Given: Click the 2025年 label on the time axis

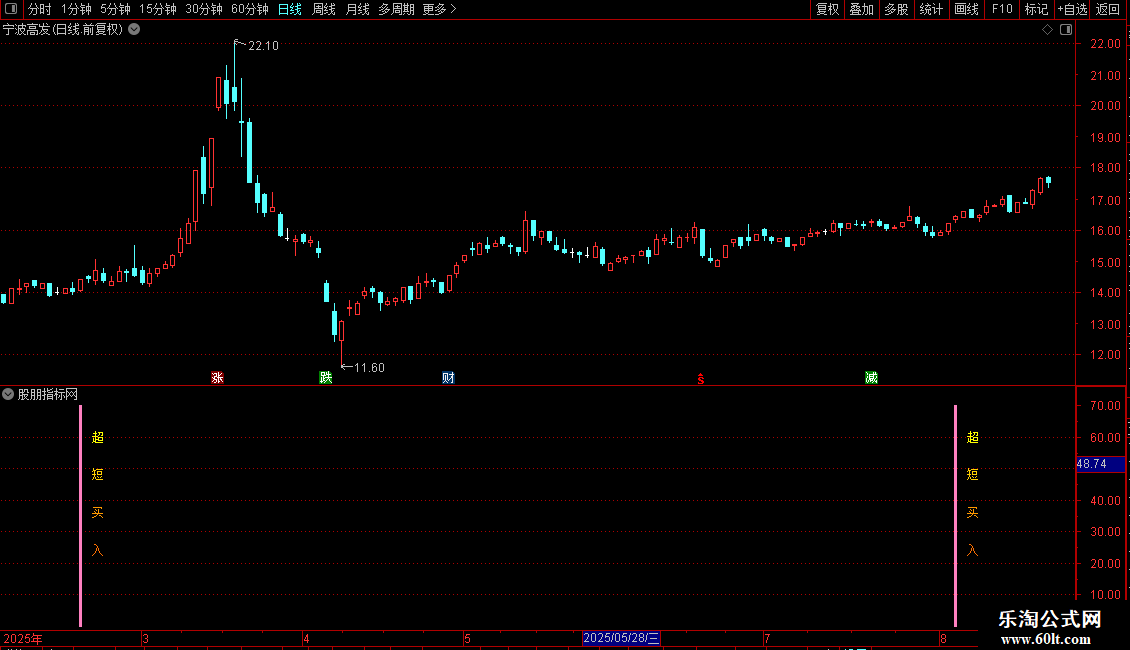Looking at the screenshot, I should tap(22, 638).
